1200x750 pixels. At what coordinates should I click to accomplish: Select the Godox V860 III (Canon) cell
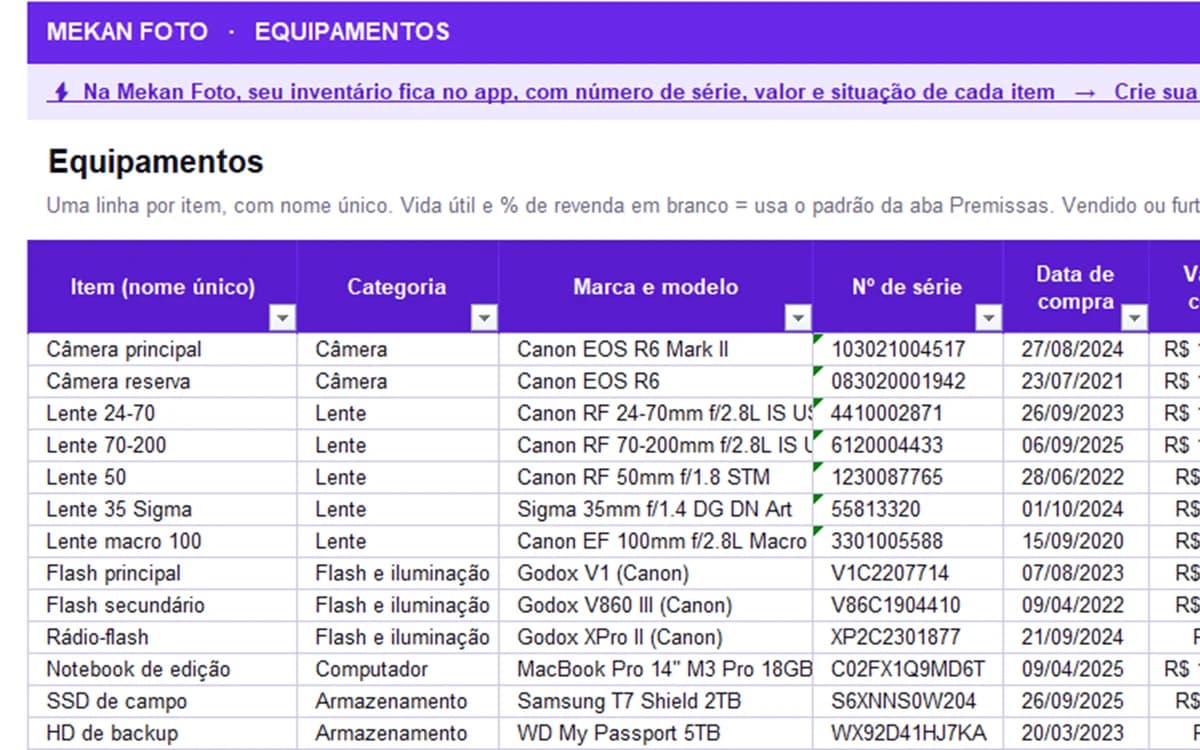656,605
